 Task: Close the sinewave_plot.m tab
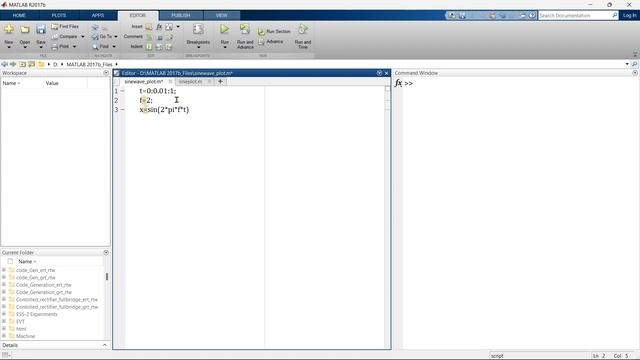pos(171,82)
